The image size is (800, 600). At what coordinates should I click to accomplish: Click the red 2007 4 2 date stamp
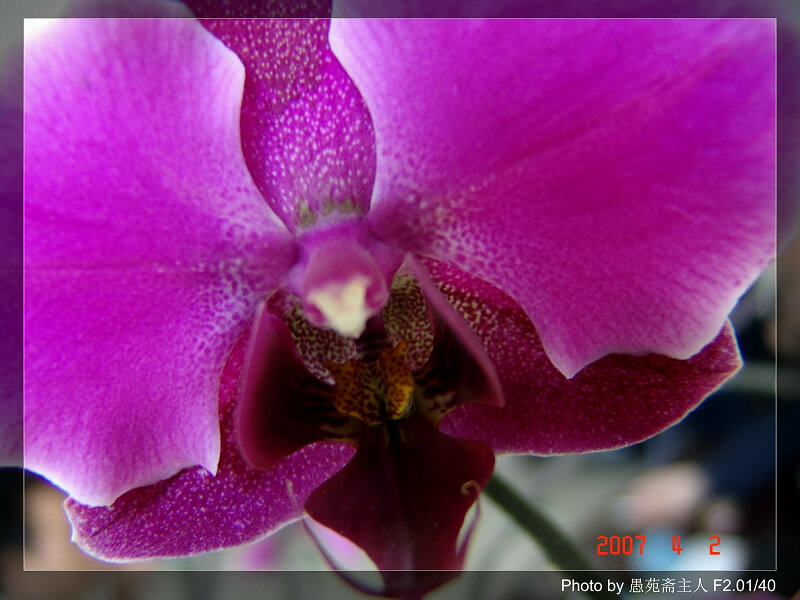(658, 545)
